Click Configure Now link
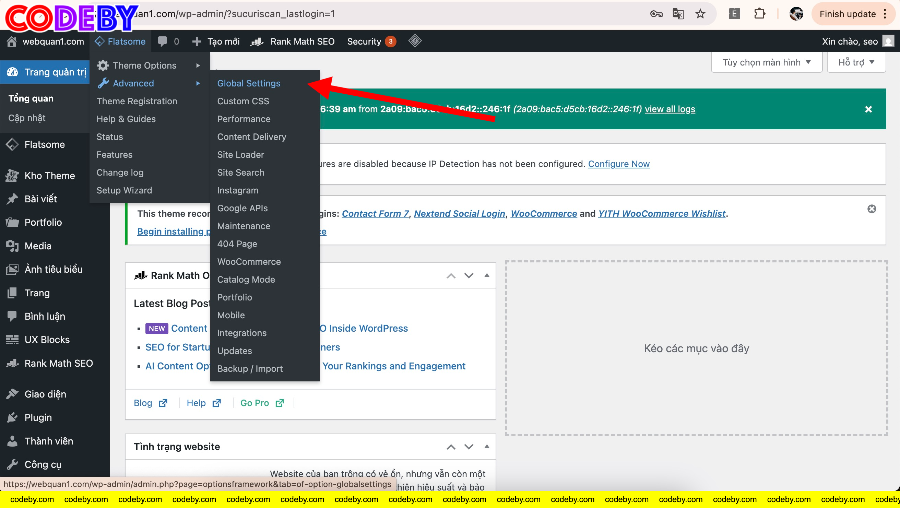900x508 pixels. 619,164
